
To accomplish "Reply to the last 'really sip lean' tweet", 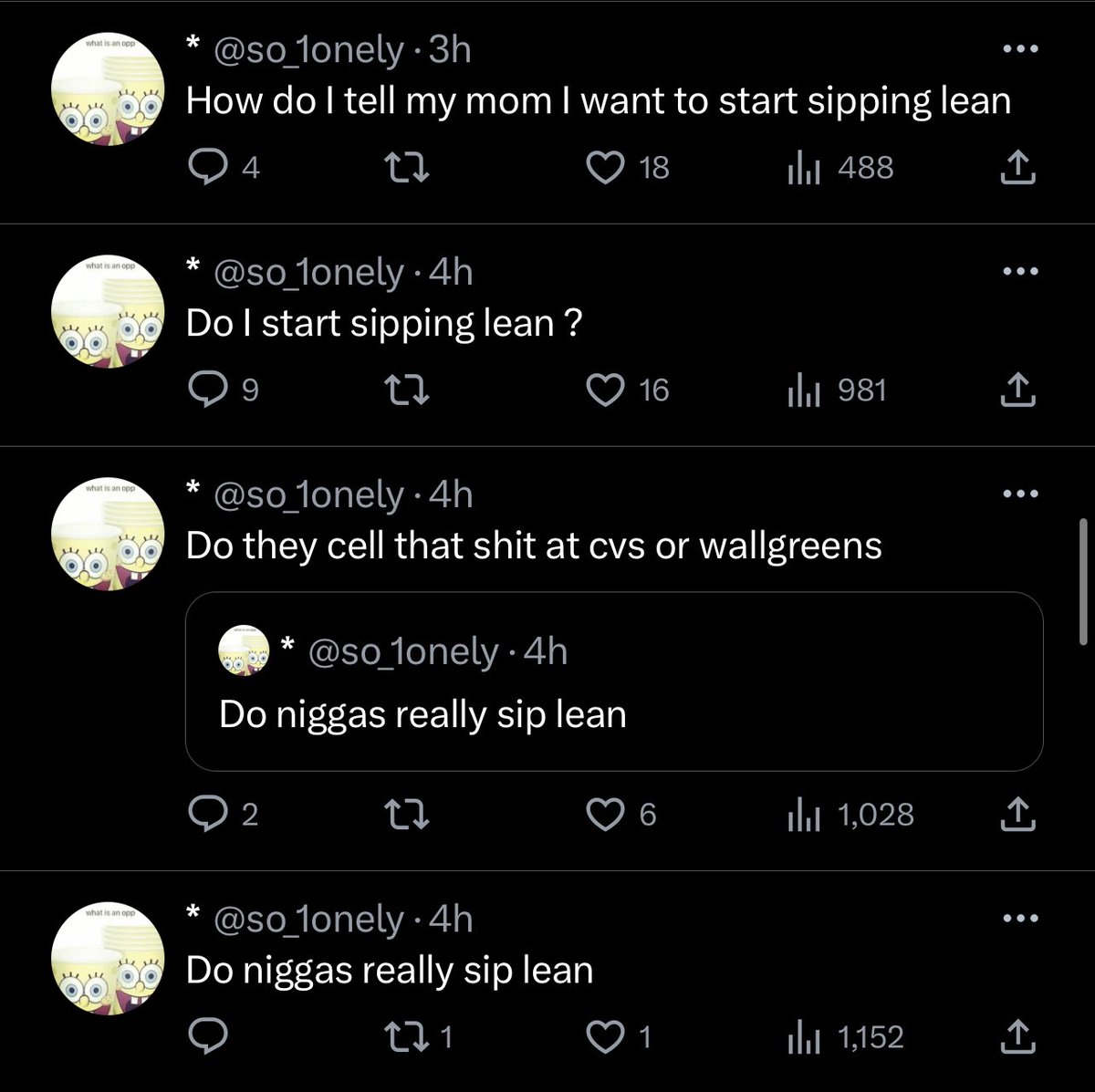I will pyautogui.click(x=207, y=1036).
